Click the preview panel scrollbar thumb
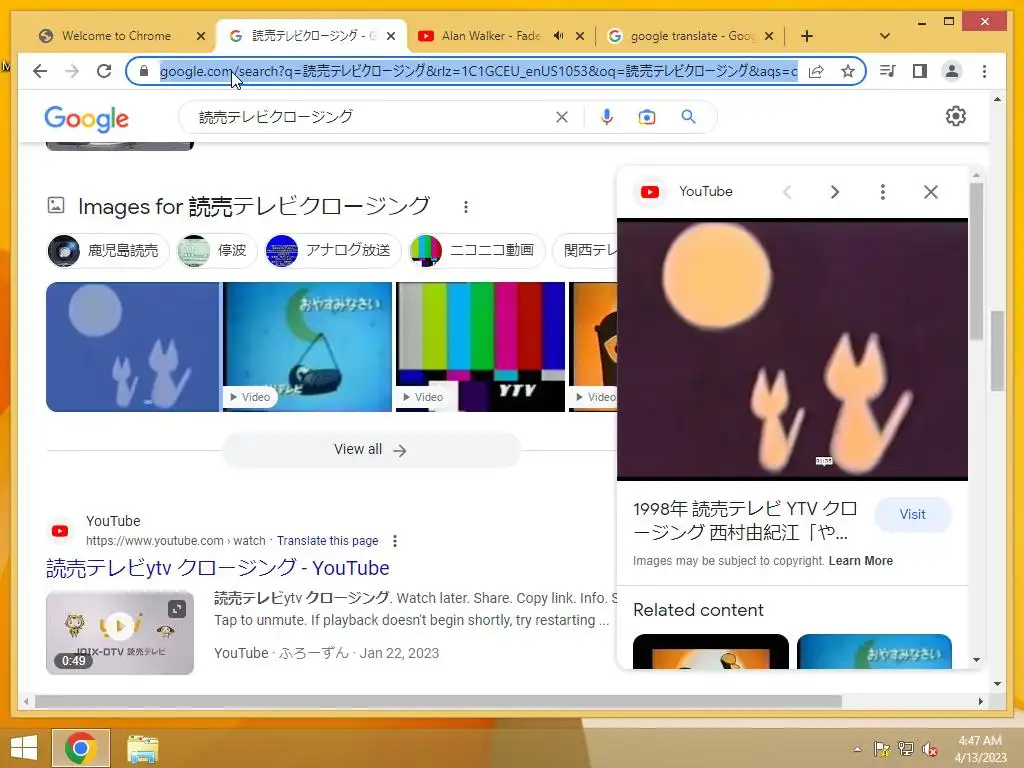Viewport: 1024px width, 768px height. coord(976,261)
